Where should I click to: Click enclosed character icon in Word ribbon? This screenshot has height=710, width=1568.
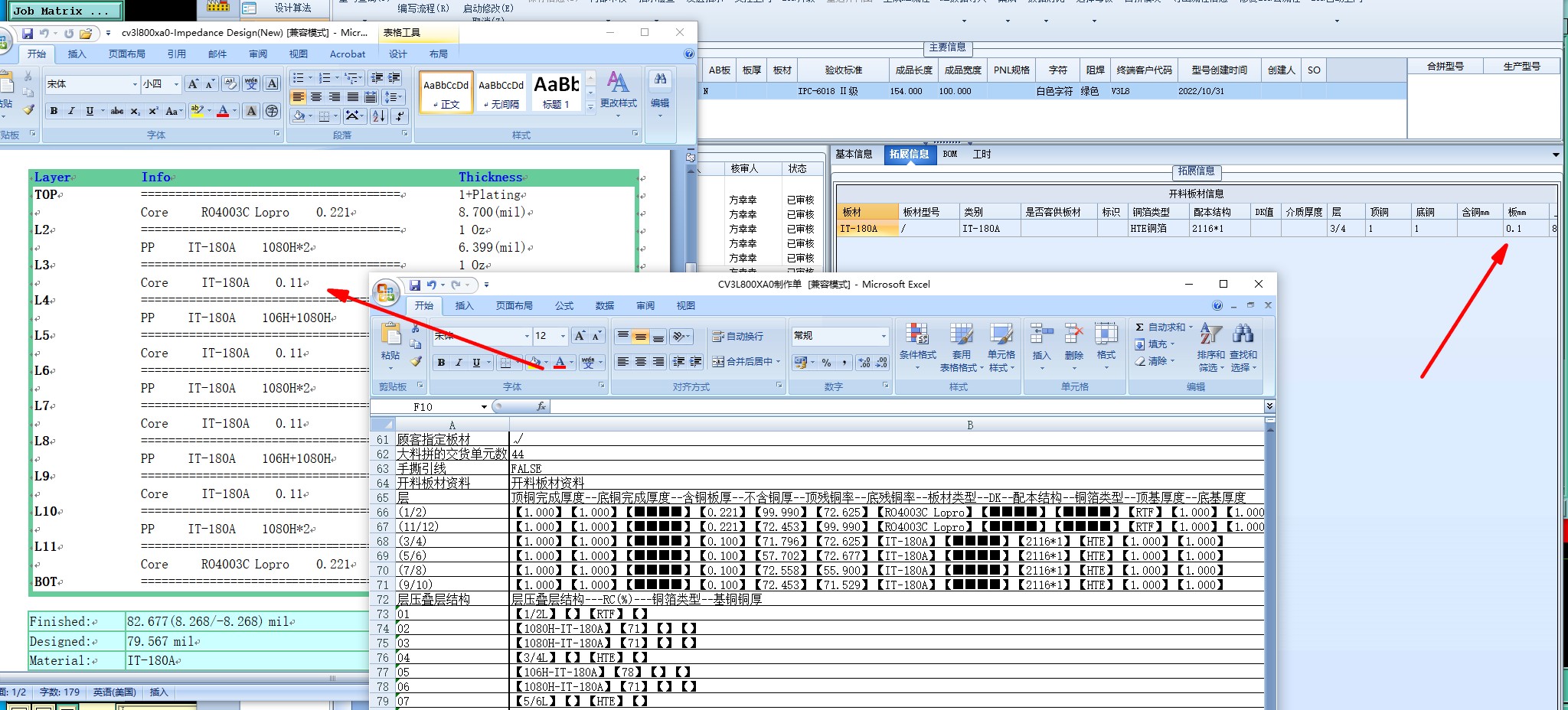(x=272, y=111)
